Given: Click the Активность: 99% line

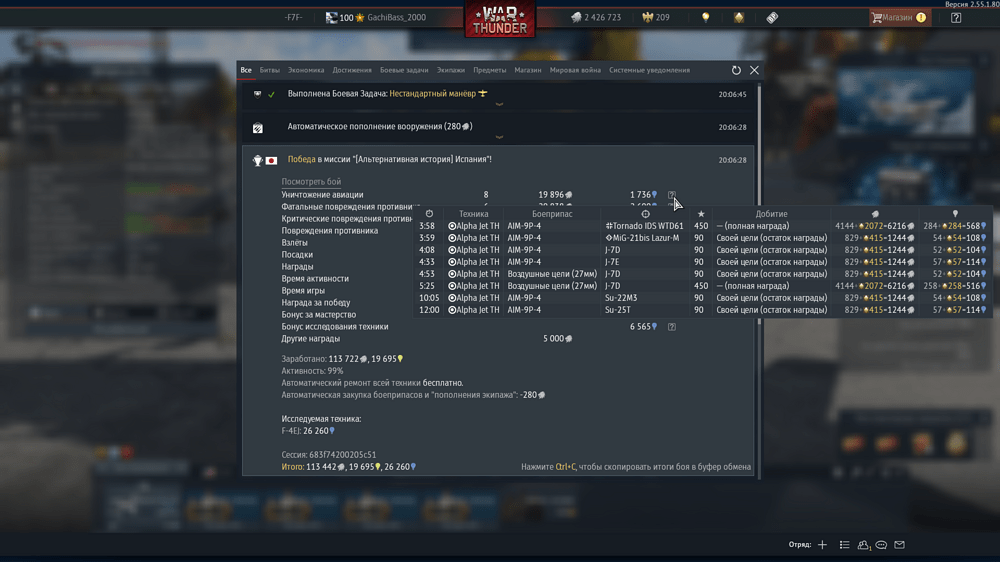Looking at the screenshot, I should 312,371.
